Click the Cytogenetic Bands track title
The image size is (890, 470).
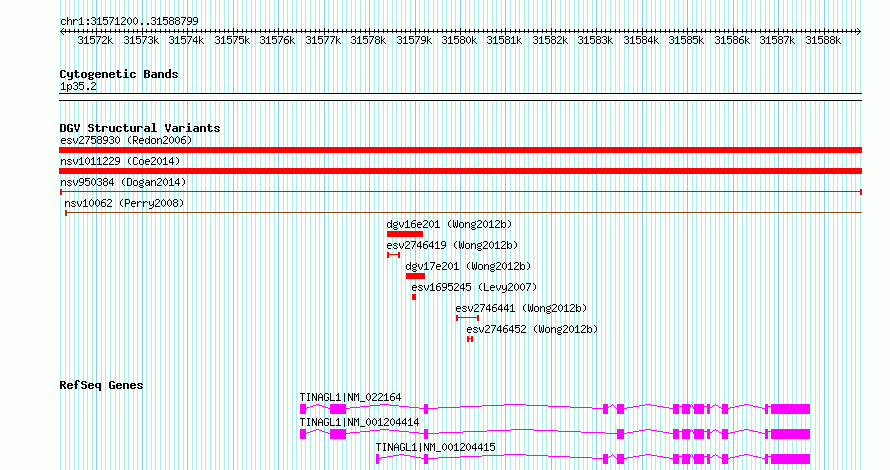coord(119,74)
